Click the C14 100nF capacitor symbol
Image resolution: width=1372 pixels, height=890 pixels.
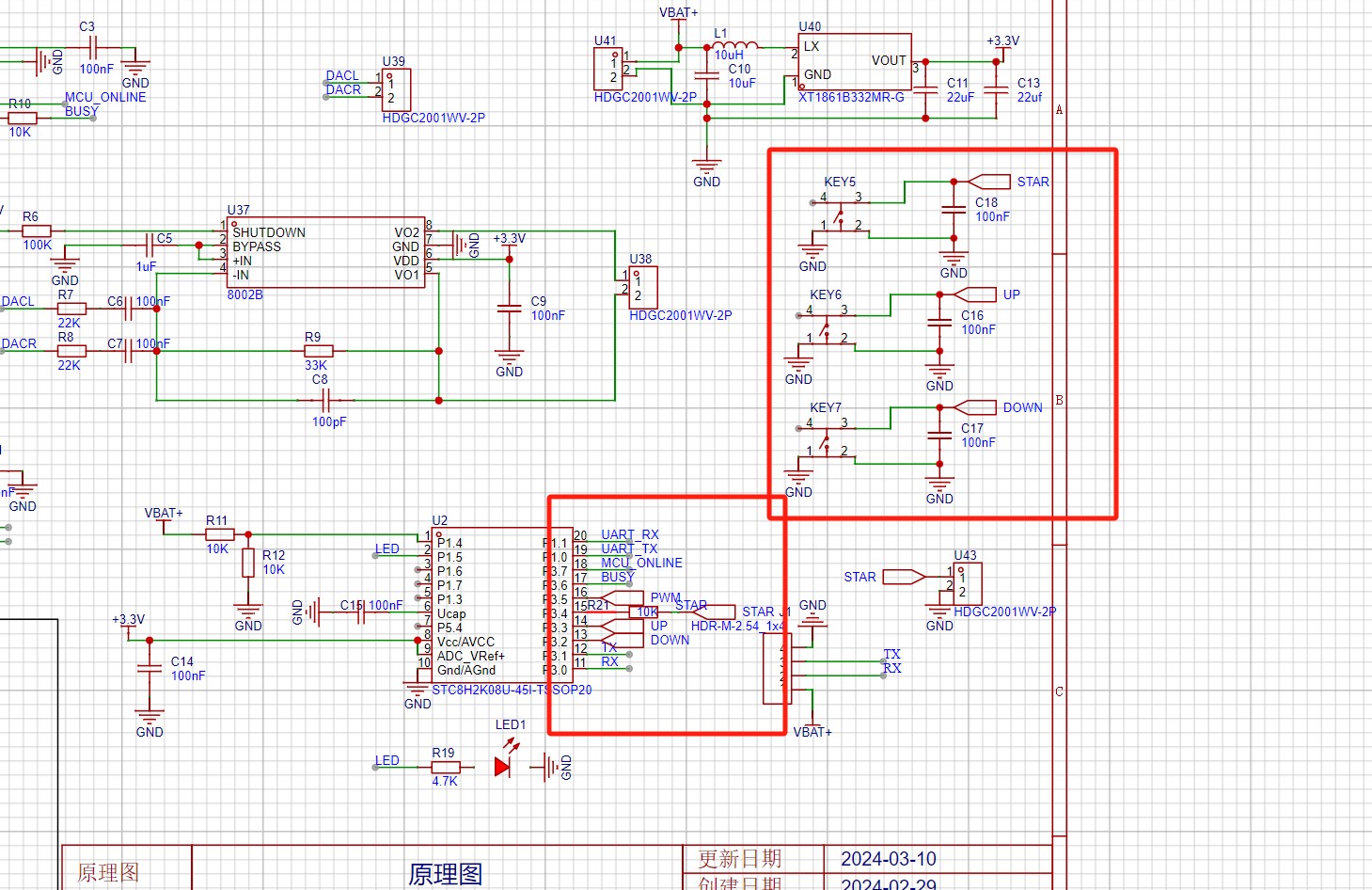point(150,669)
